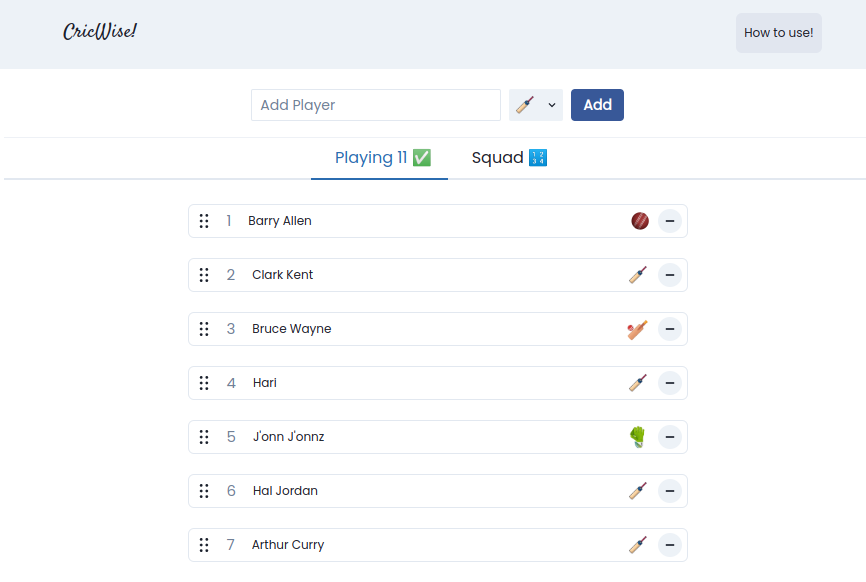866x582 pixels.
Task: Open the player role dropdown
Action: point(536,105)
